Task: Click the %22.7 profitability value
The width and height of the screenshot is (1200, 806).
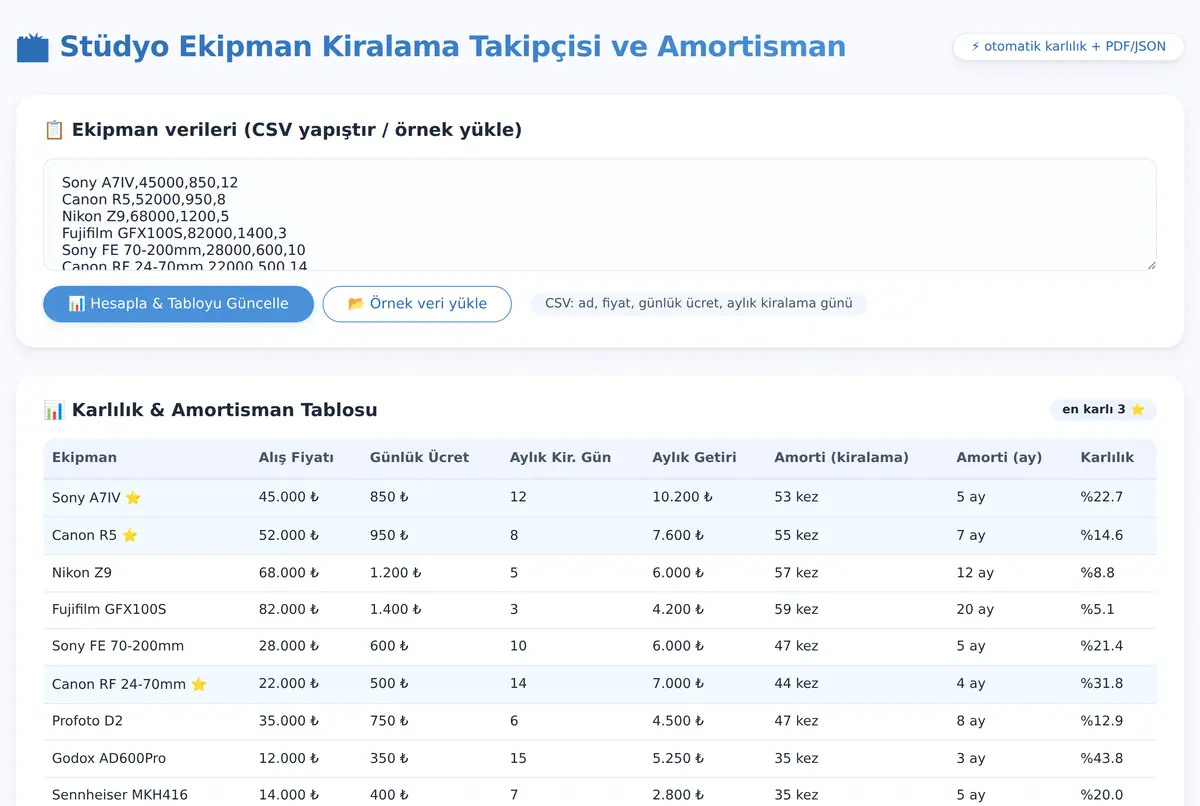Action: pyautogui.click(x=1102, y=497)
